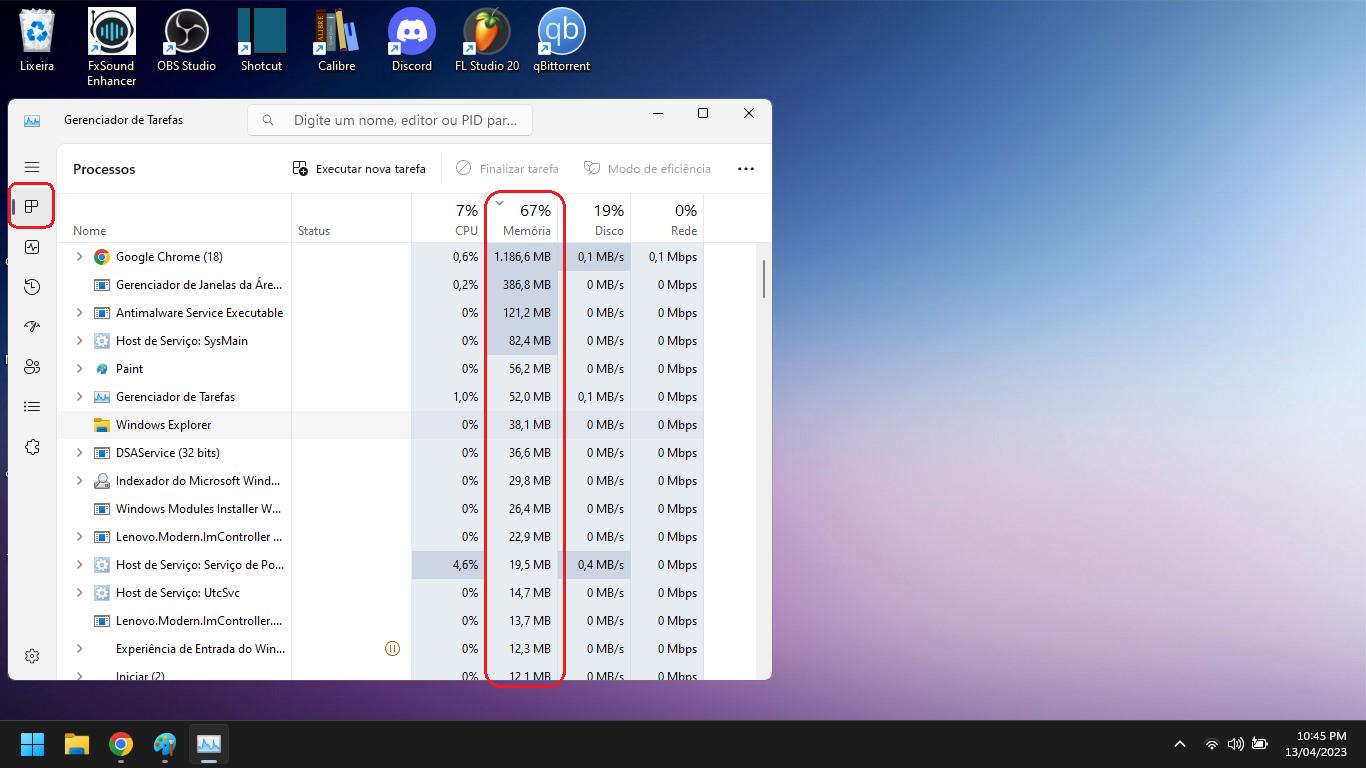The width and height of the screenshot is (1366, 768).
Task: Open the Performance panel in the sidebar
Action: tap(31, 247)
